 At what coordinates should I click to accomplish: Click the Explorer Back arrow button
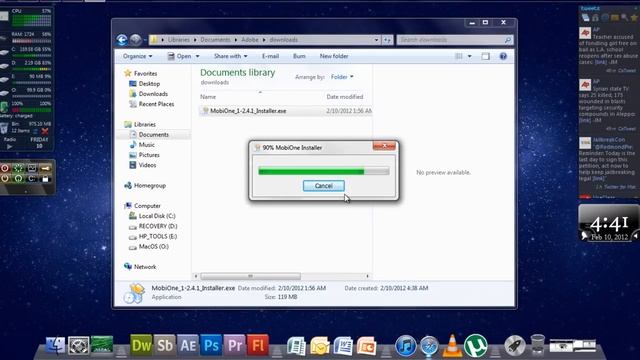point(122,40)
